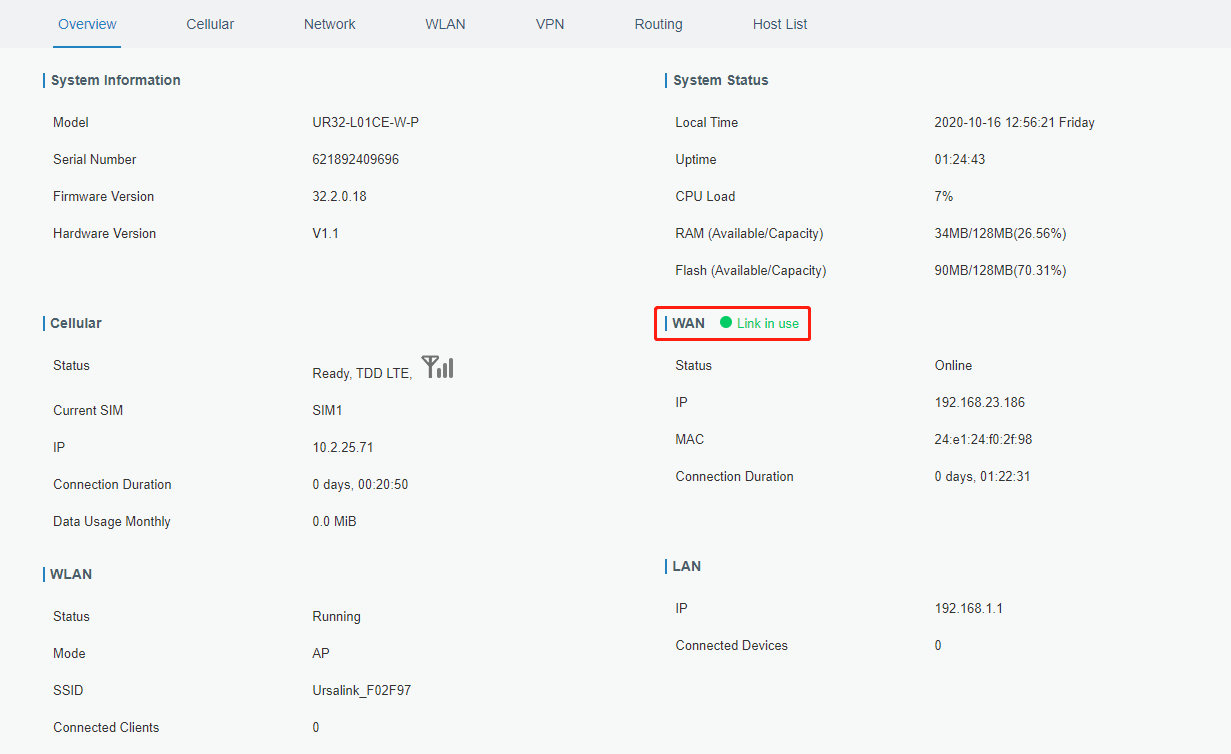Image resolution: width=1231 pixels, height=754 pixels.
Task: Click the WAN IP address 192.168.23.186
Action: (x=979, y=402)
